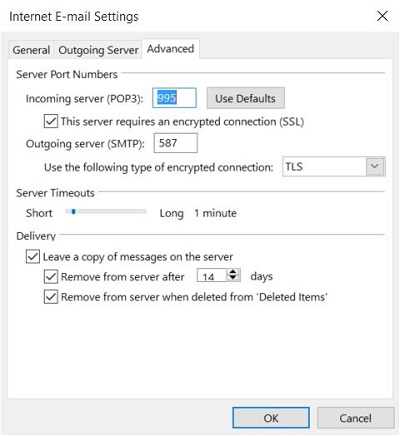Disable Remove from server after days checkbox
This screenshot has height=436, width=400.
pos(51,276)
